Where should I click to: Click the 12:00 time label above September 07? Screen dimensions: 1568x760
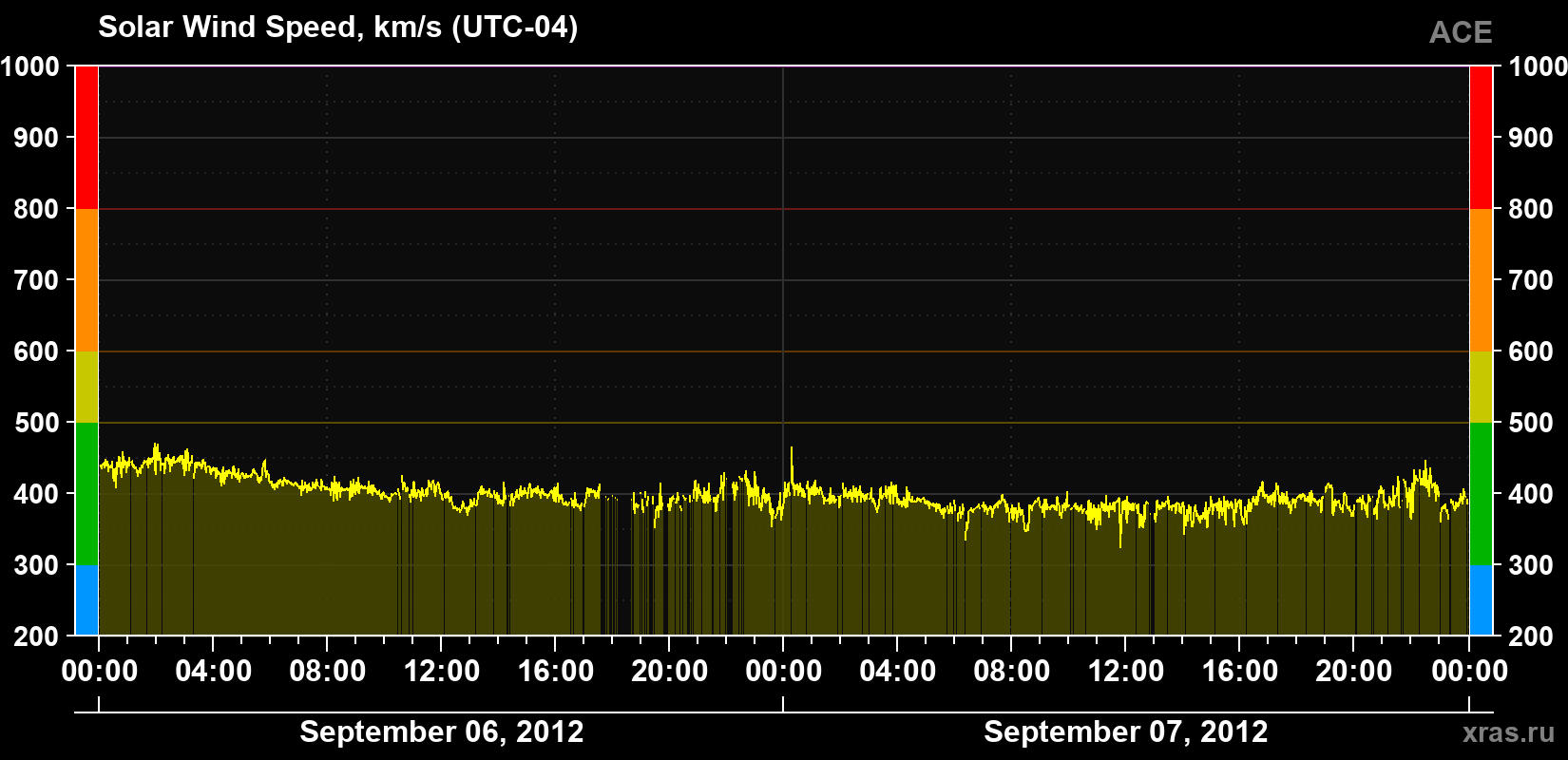coord(1126,671)
